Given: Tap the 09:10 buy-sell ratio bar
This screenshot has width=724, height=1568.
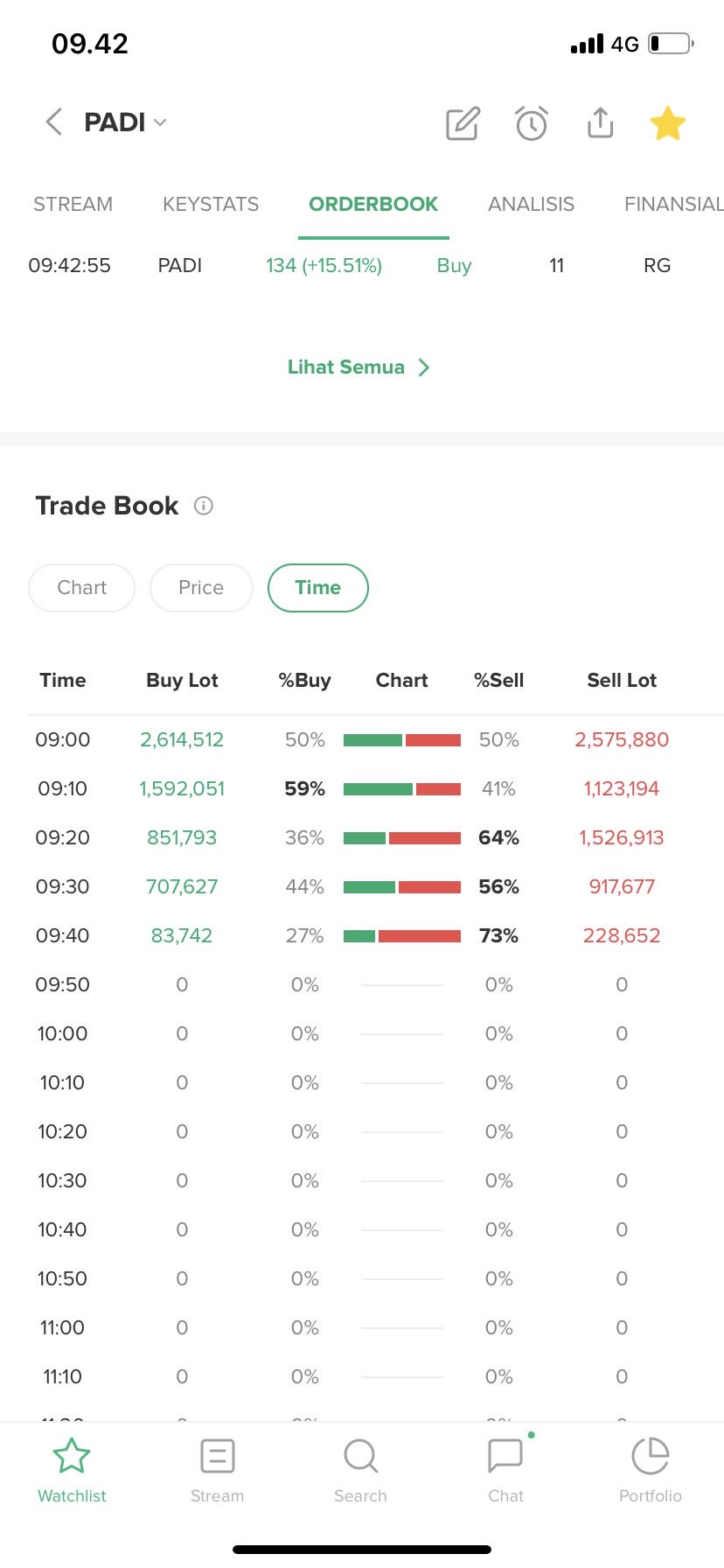Looking at the screenshot, I should point(402,789).
